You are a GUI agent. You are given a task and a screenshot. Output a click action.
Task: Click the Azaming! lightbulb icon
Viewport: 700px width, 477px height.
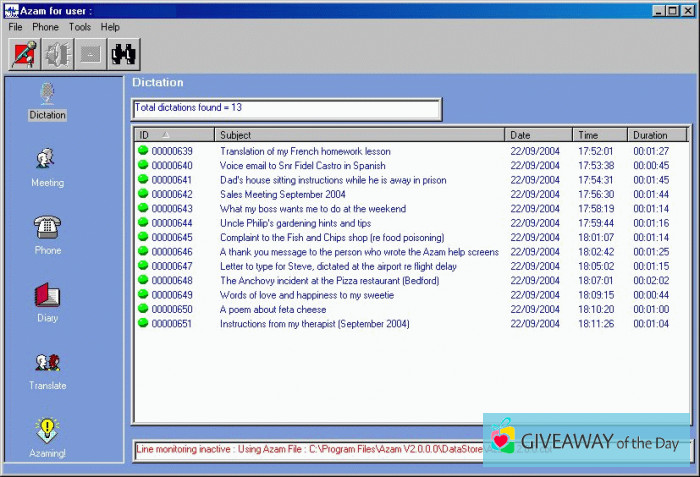pyautogui.click(x=47, y=437)
